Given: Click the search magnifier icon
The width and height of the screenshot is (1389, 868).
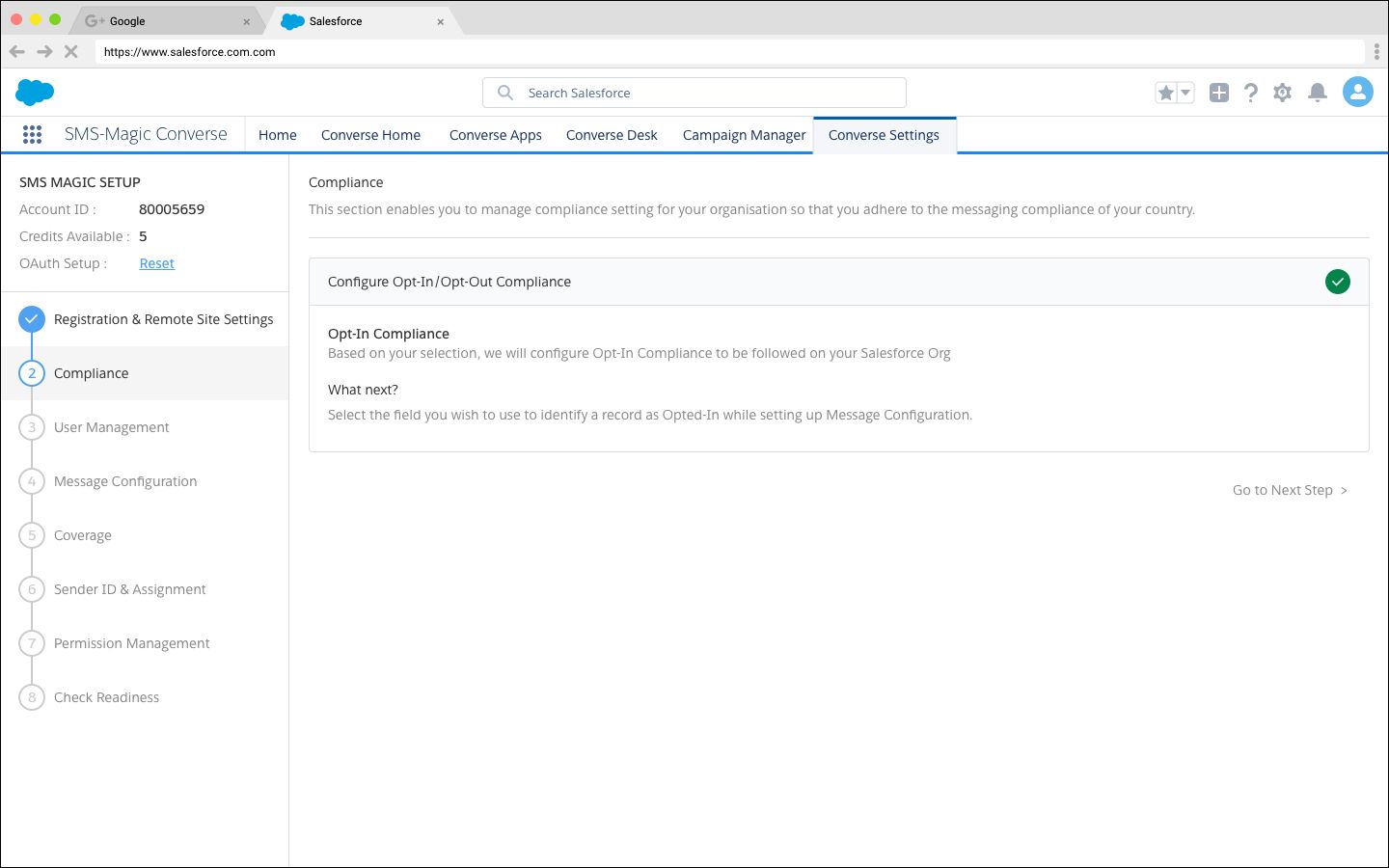Looking at the screenshot, I should (x=505, y=93).
